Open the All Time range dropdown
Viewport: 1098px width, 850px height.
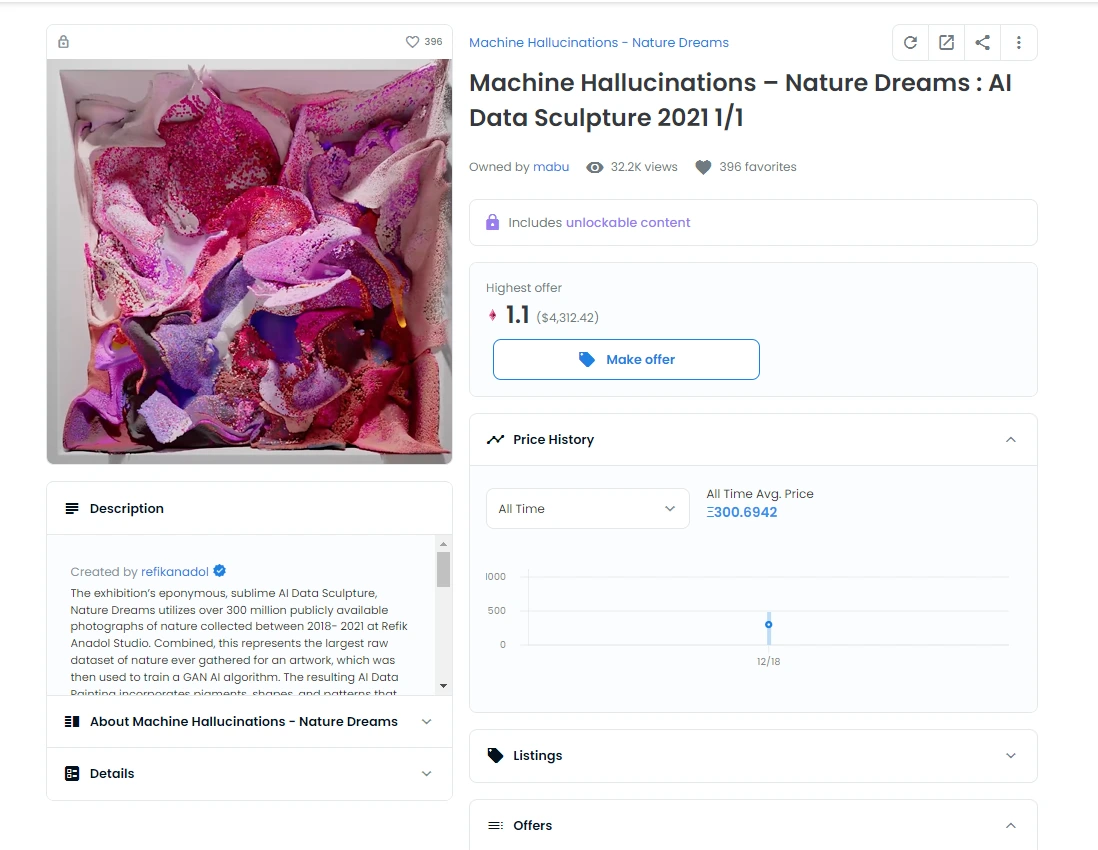click(x=588, y=509)
